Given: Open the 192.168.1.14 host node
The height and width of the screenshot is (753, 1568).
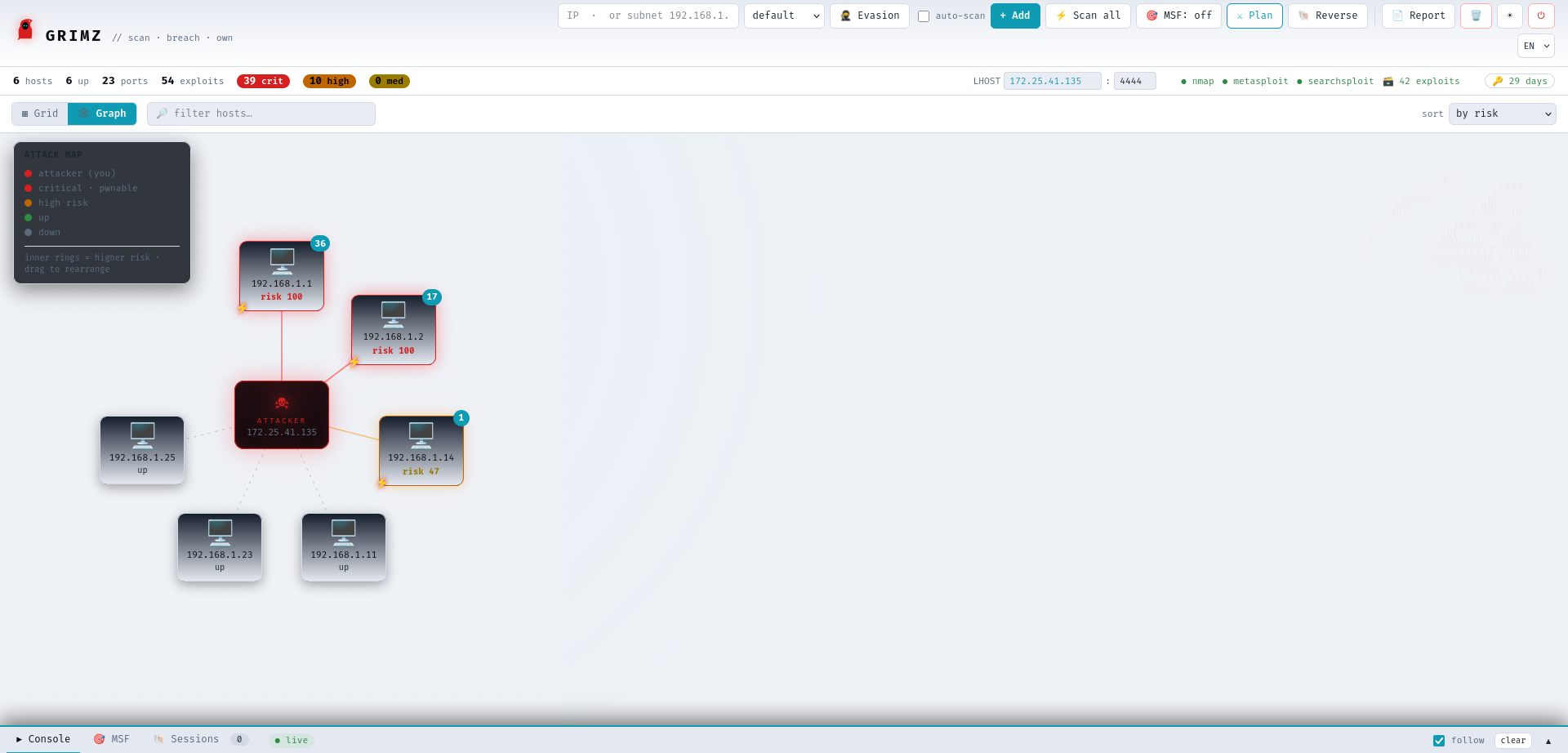Looking at the screenshot, I should [x=421, y=451].
